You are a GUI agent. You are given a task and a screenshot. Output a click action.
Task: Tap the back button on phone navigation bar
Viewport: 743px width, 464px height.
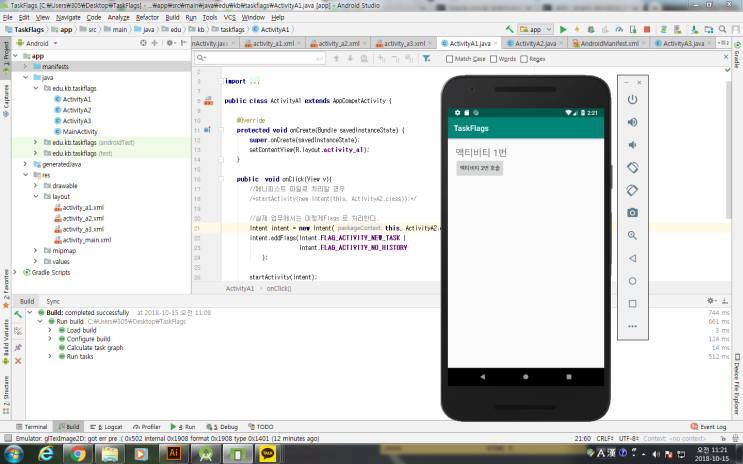pos(482,377)
